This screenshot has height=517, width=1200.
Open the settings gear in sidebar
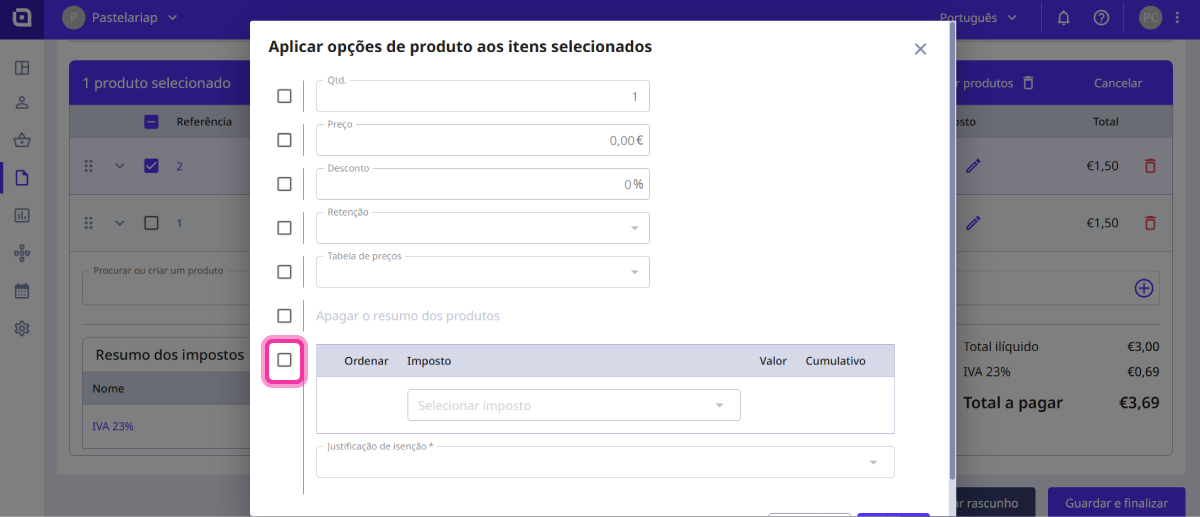tap(22, 328)
